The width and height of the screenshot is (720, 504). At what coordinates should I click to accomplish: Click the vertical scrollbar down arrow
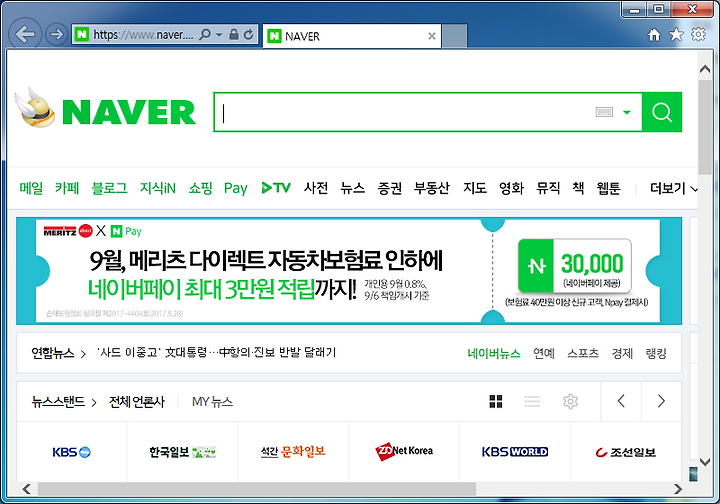(x=705, y=461)
